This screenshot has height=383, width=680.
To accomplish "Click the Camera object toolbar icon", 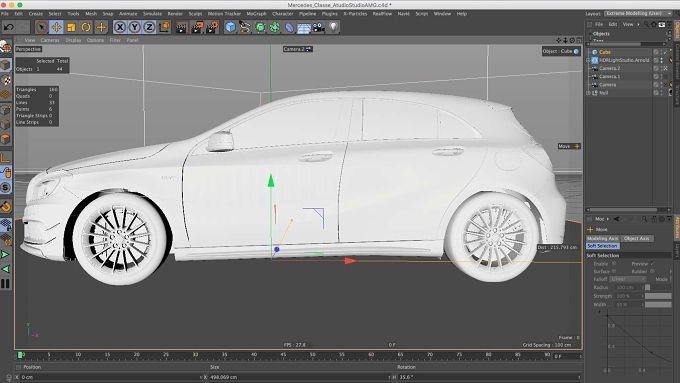I will coord(318,27).
